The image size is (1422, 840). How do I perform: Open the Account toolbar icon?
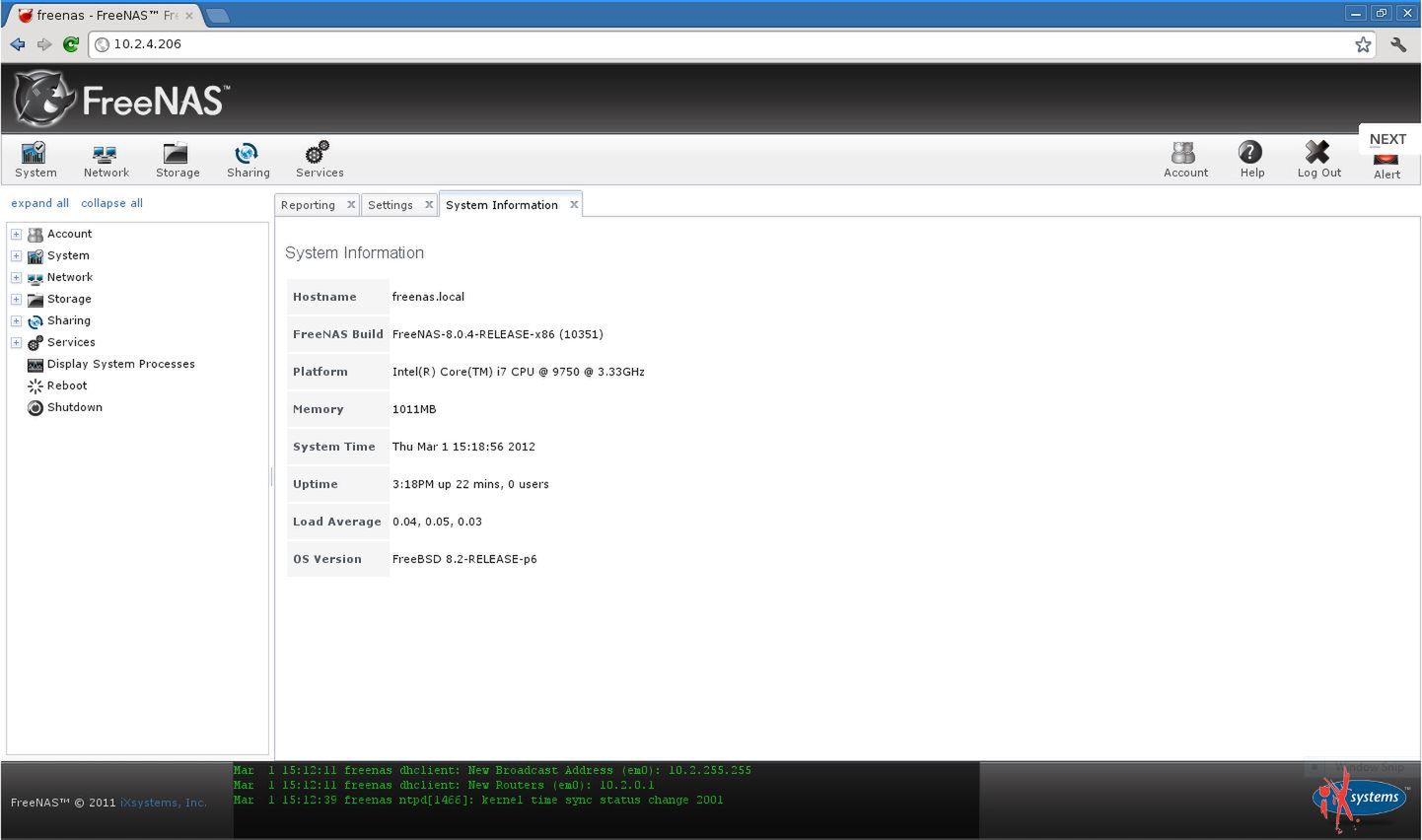coord(1185,159)
